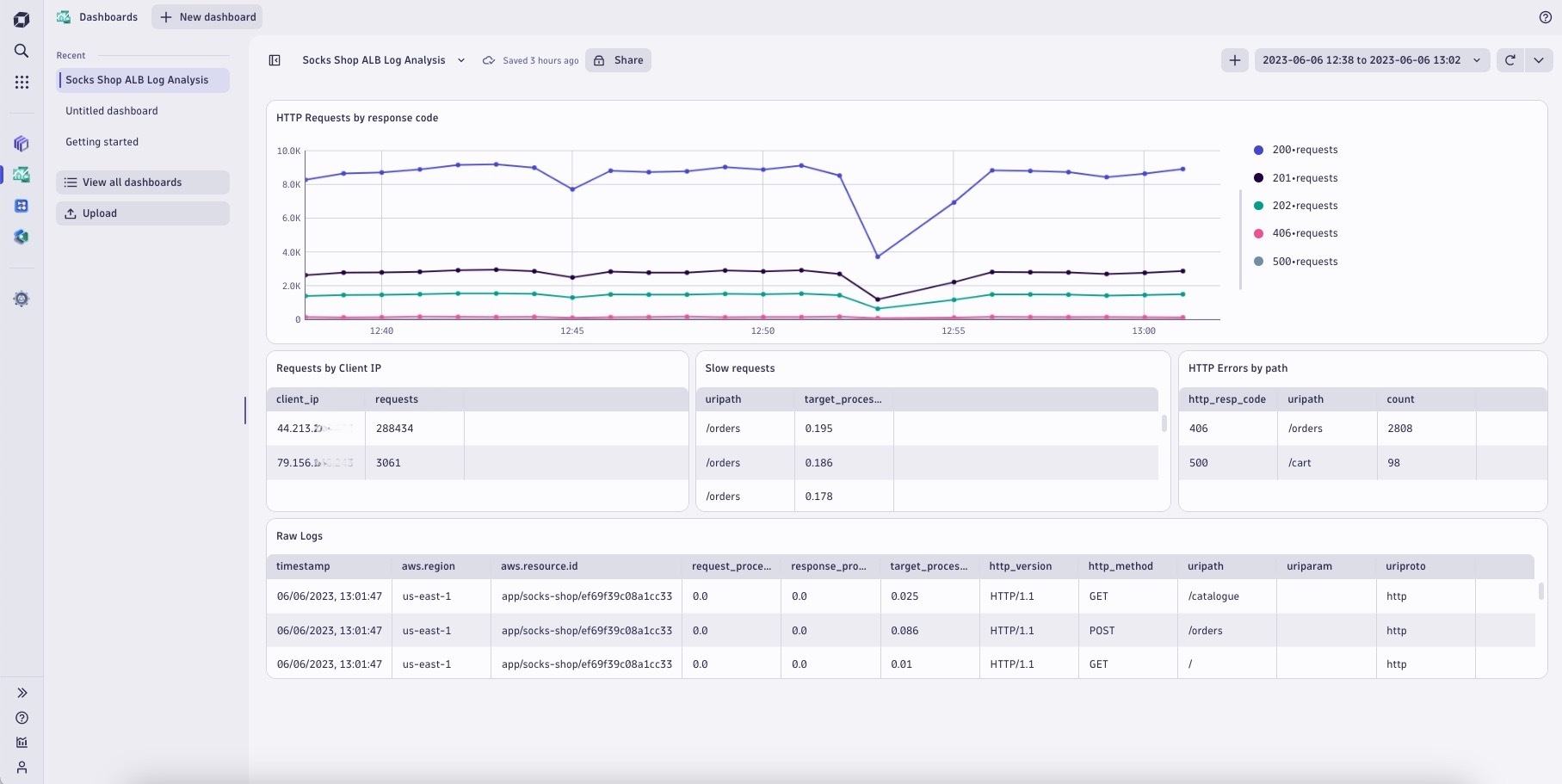Open the chart icon near bottom of rail
This screenshot has width=1562, height=784.
point(22,742)
